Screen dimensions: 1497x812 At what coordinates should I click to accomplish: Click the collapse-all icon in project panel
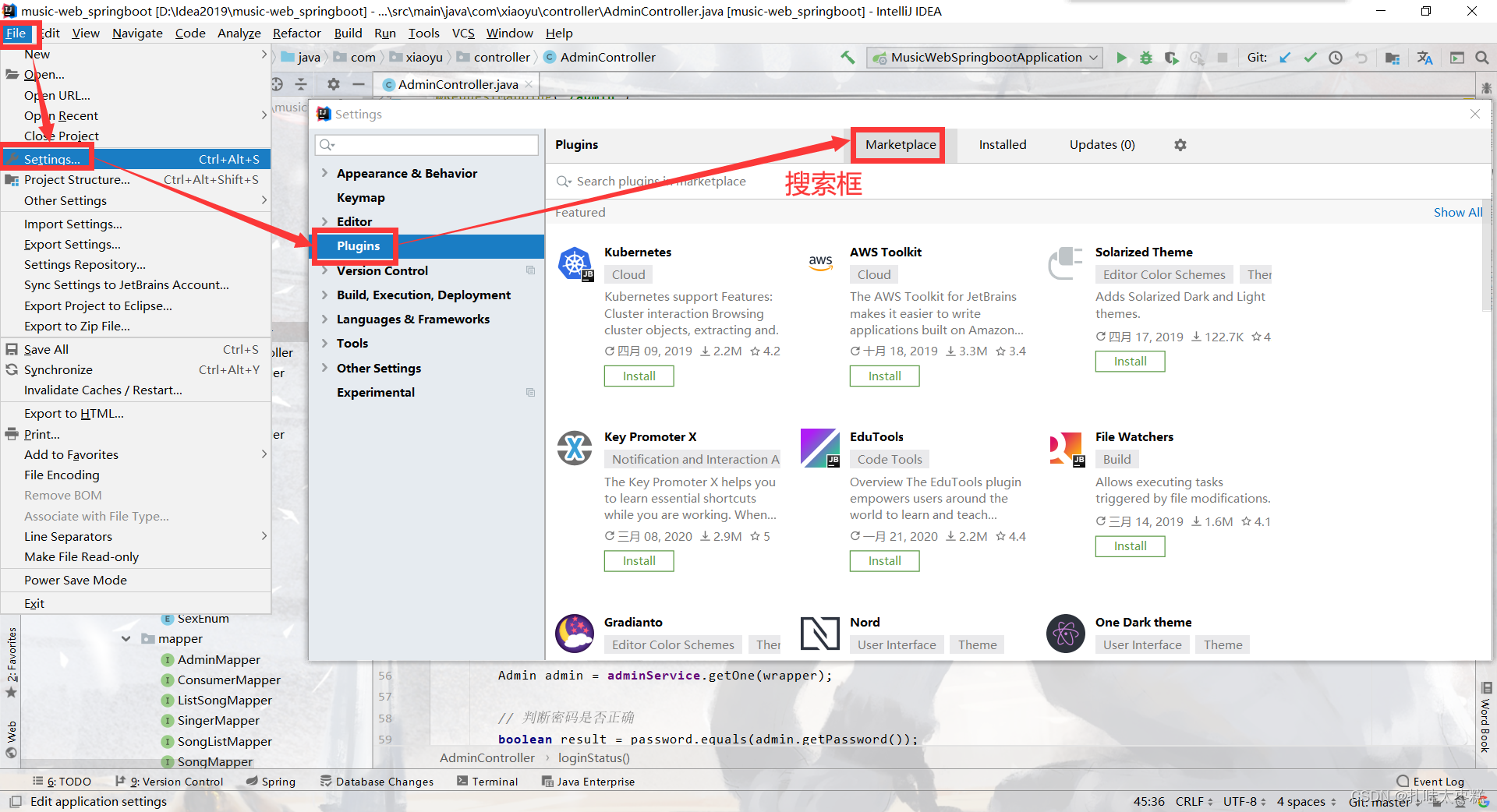point(301,84)
